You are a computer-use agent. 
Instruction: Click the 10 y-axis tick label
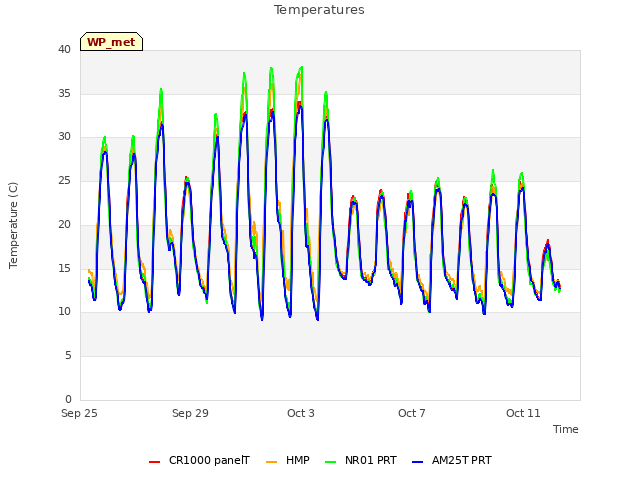point(64,312)
